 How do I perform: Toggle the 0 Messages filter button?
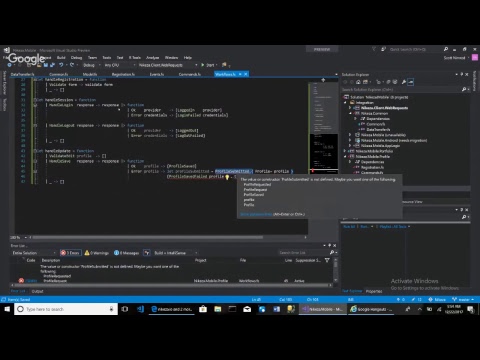pos(127,253)
